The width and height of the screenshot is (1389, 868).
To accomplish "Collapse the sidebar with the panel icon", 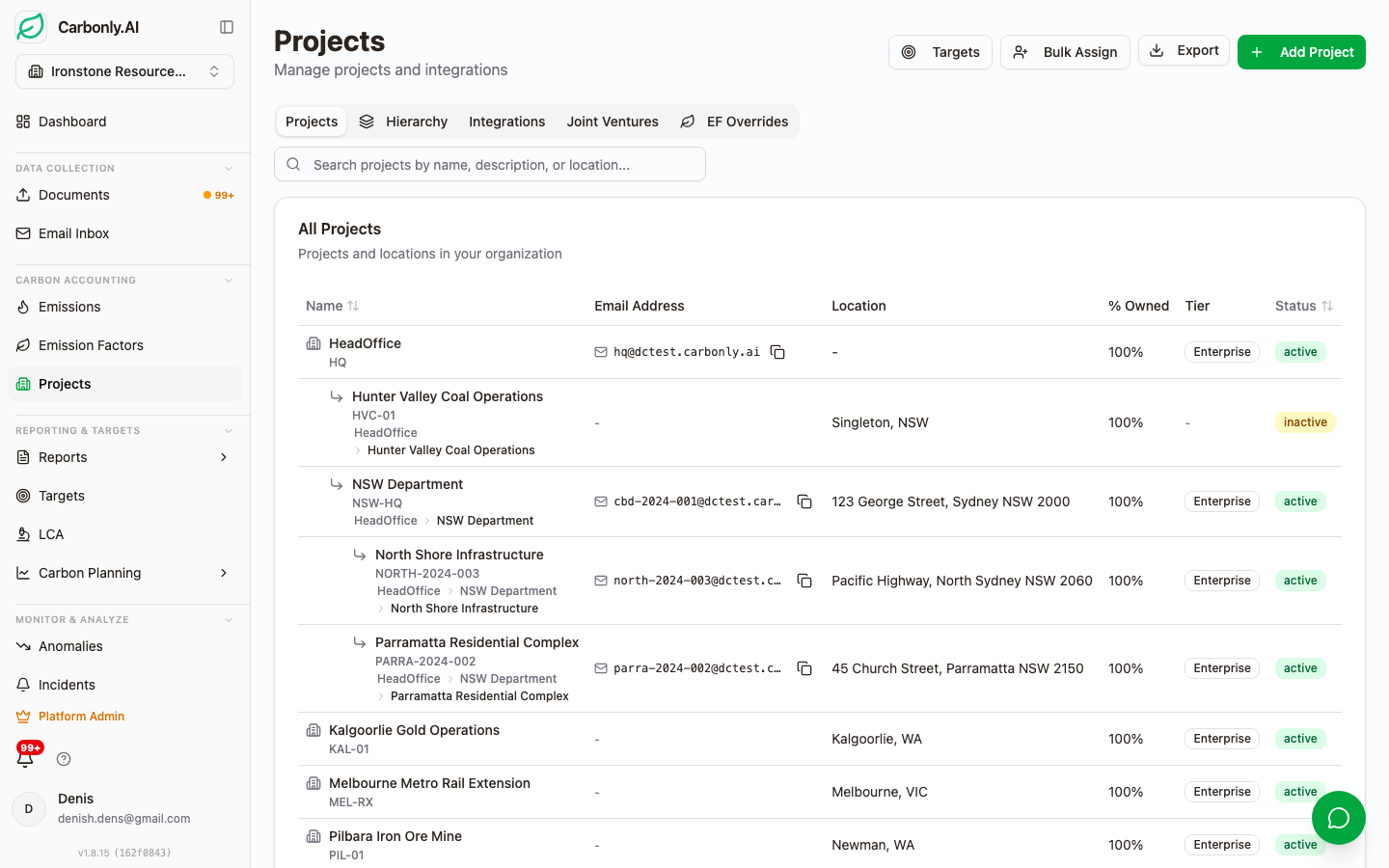I will click(x=227, y=27).
